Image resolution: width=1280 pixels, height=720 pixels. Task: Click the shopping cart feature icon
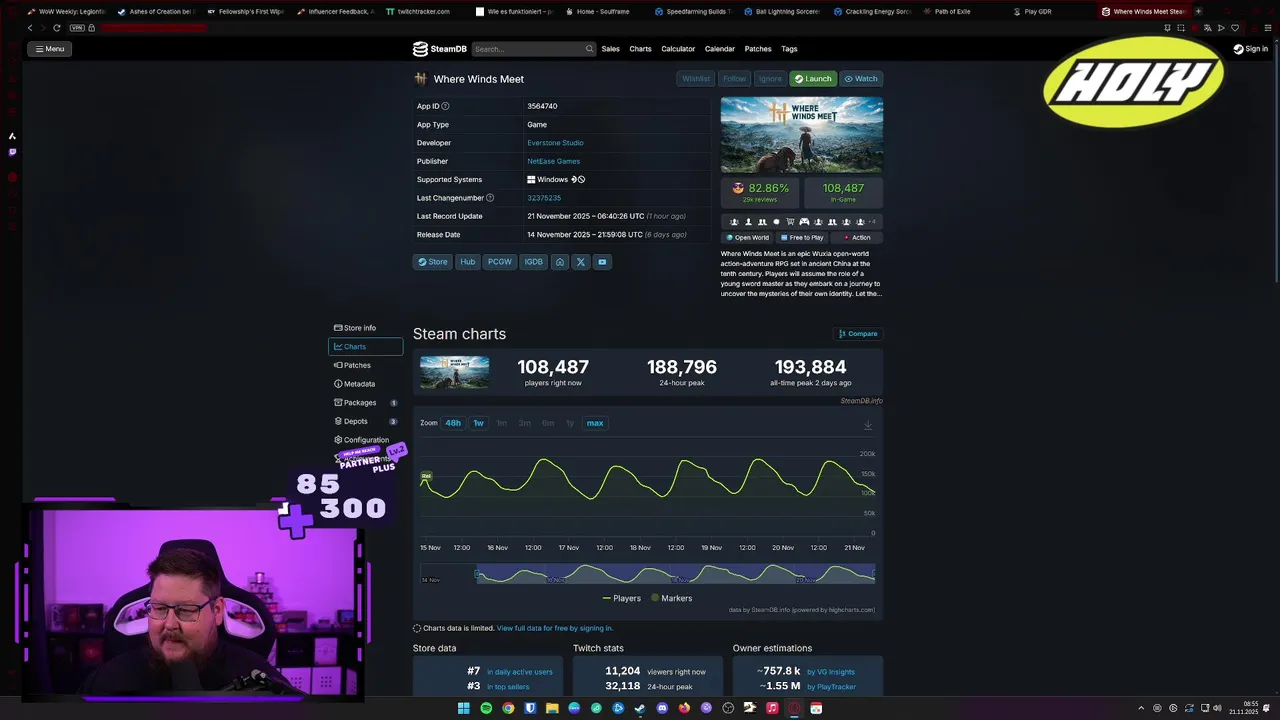pyautogui.click(x=790, y=222)
